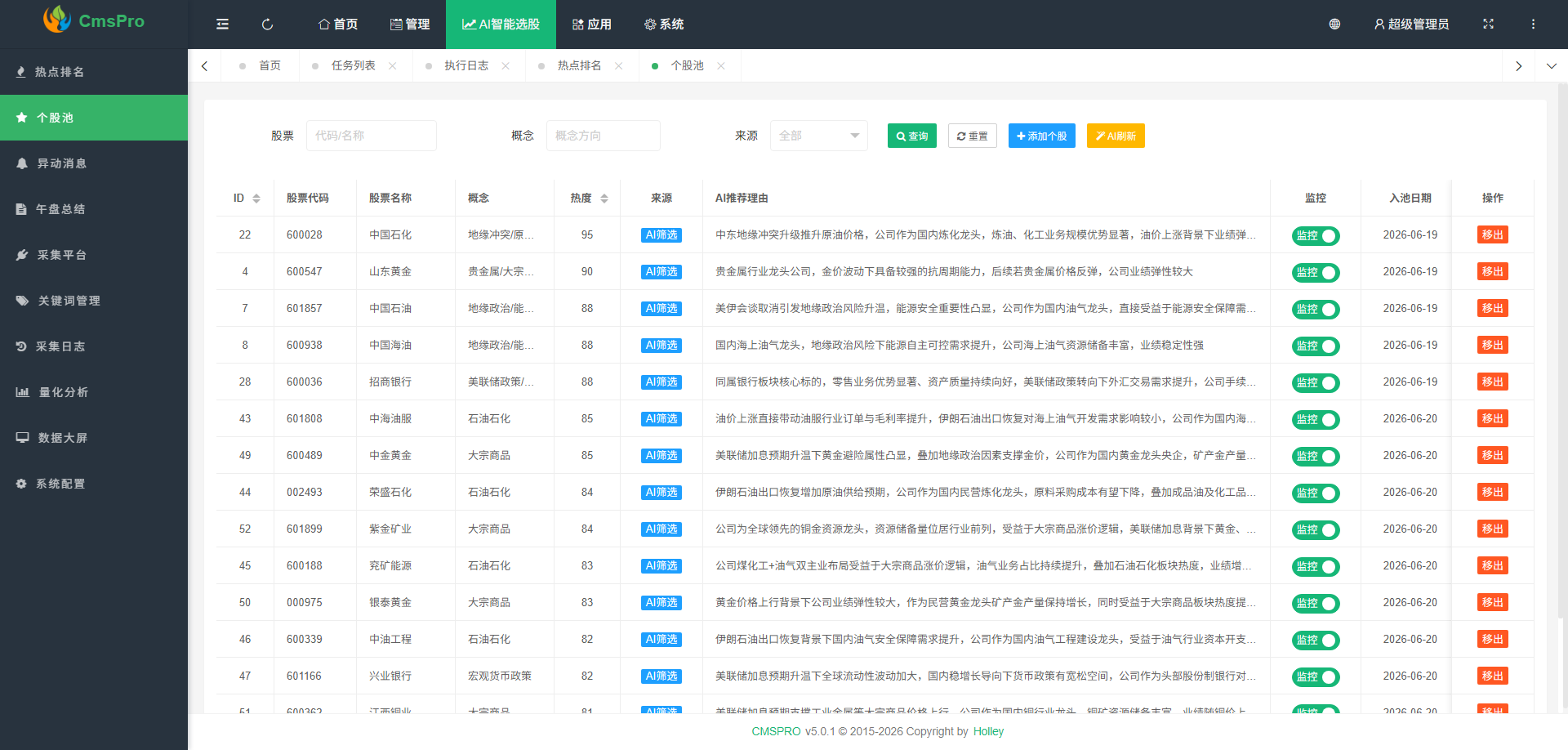This screenshot has height=750, width=1568.
Task: Click stock name 中油工程
Action: [x=390, y=639]
